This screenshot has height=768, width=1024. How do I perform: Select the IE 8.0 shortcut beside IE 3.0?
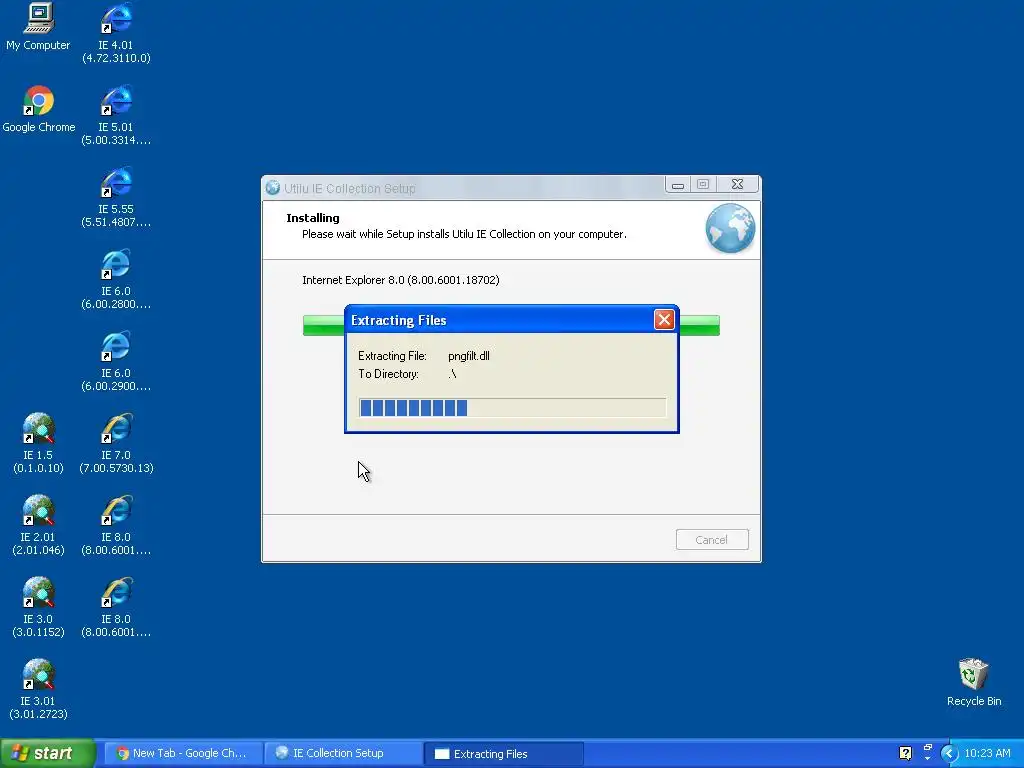[x=116, y=607]
